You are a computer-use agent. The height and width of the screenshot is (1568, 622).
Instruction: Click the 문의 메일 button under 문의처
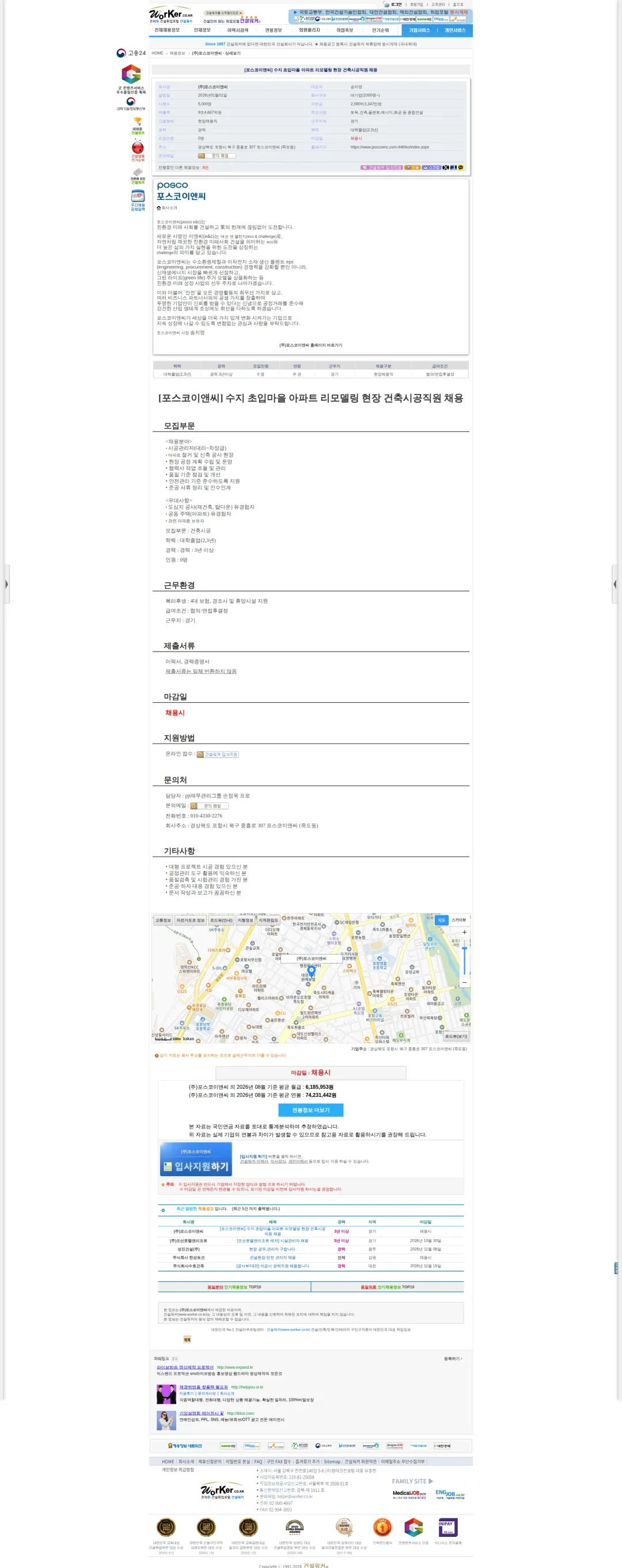(x=210, y=806)
